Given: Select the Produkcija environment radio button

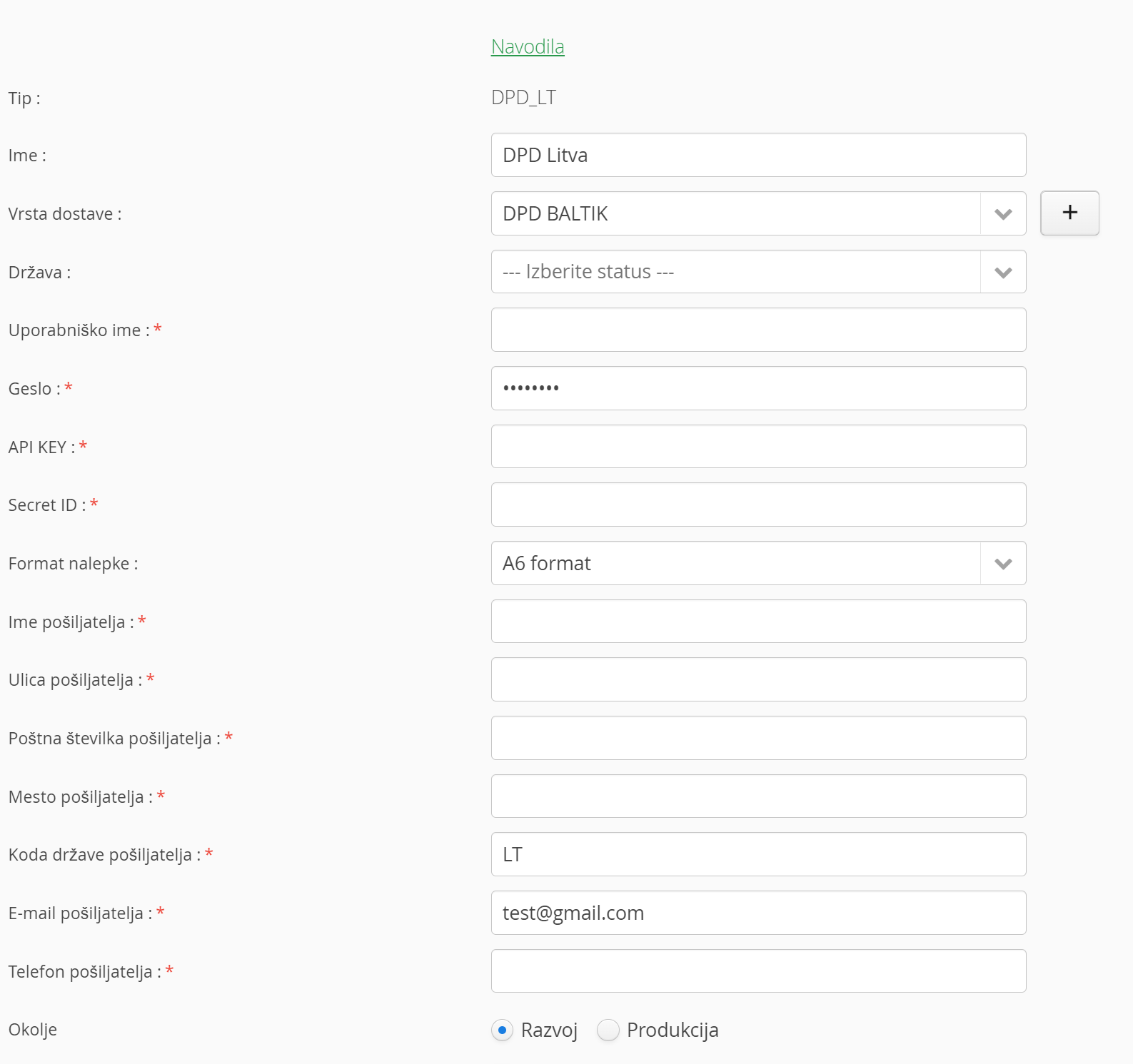Looking at the screenshot, I should 608,1030.
